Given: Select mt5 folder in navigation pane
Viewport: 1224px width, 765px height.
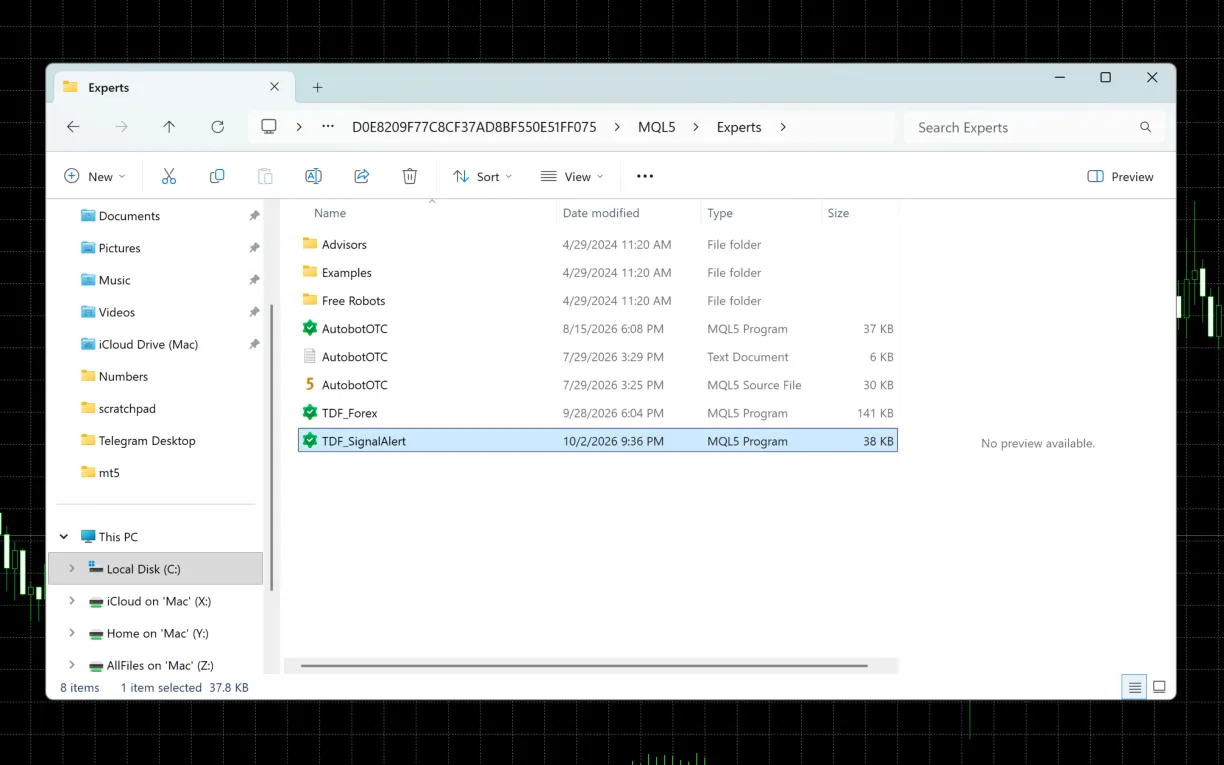Looking at the screenshot, I should pyautogui.click(x=109, y=472).
